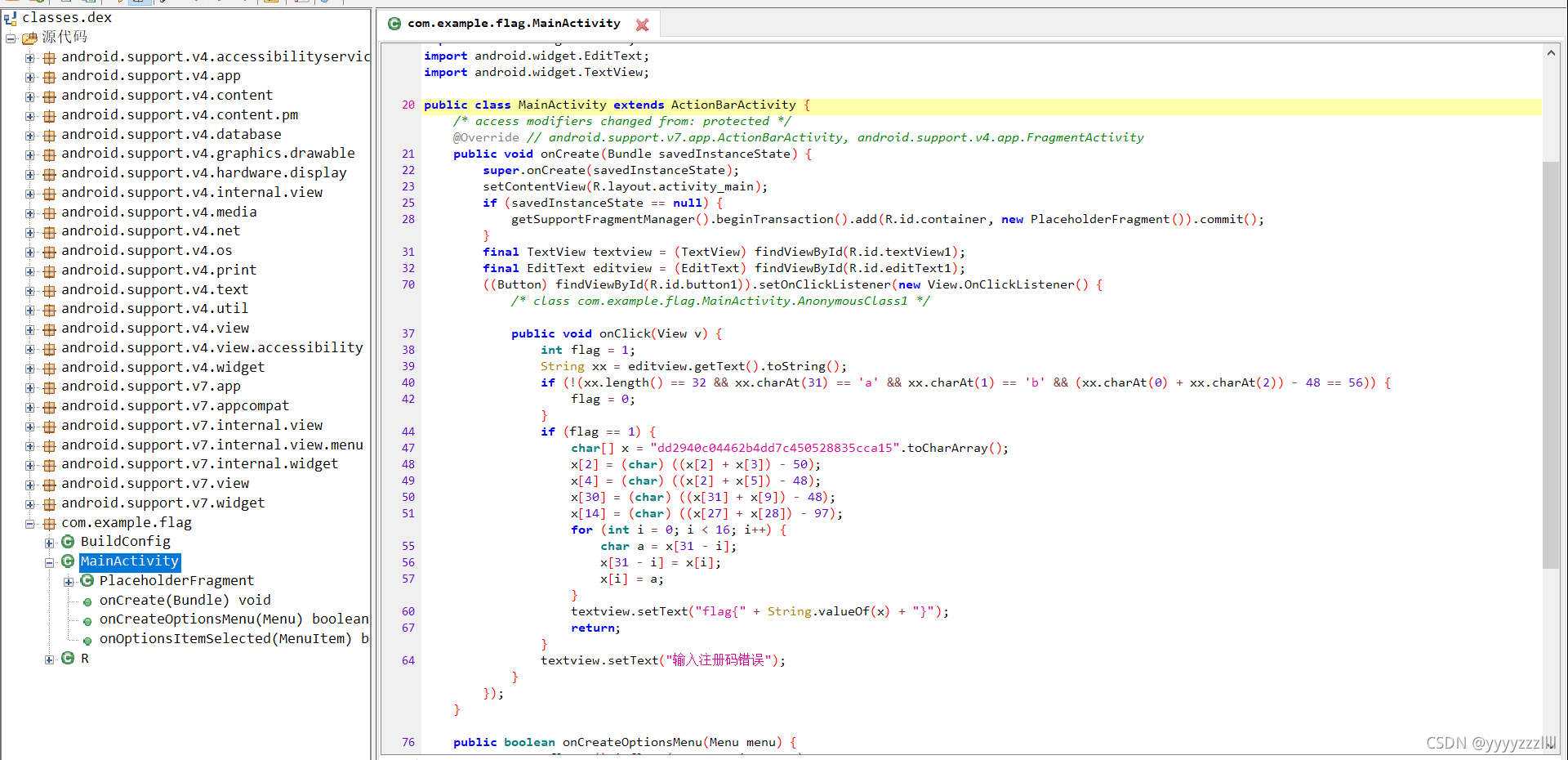Viewport: 1568px width, 760px height.
Task: Expand the android.support.v4.internal.view package
Action: (30, 194)
